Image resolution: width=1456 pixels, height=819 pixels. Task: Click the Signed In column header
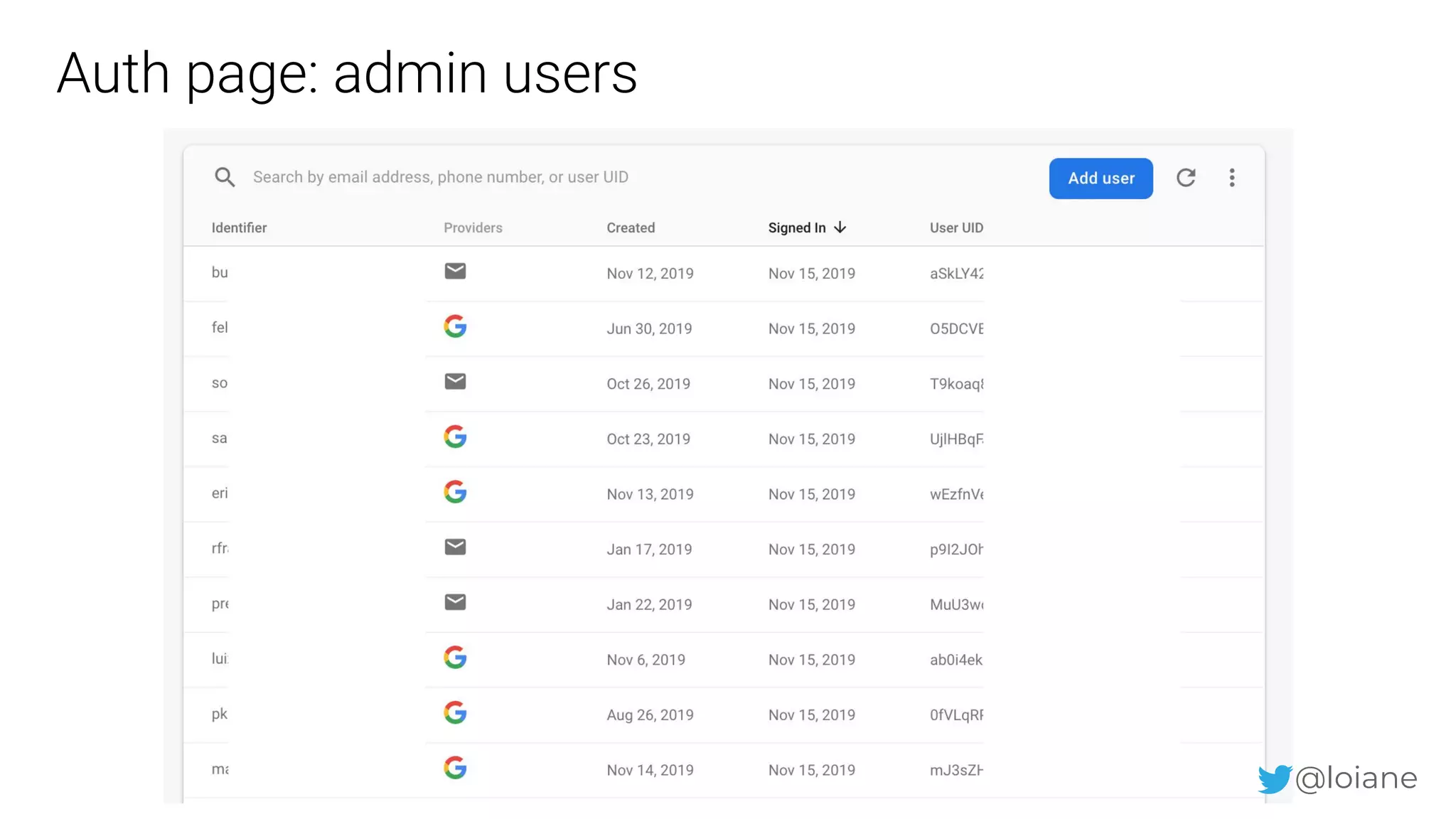pyautogui.click(x=797, y=227)
